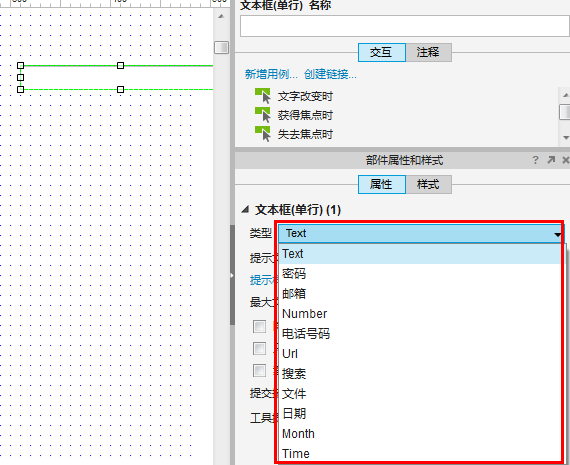
Task: Pop out the 部件属性和样式 panel
Action: [x=551, y=160]
